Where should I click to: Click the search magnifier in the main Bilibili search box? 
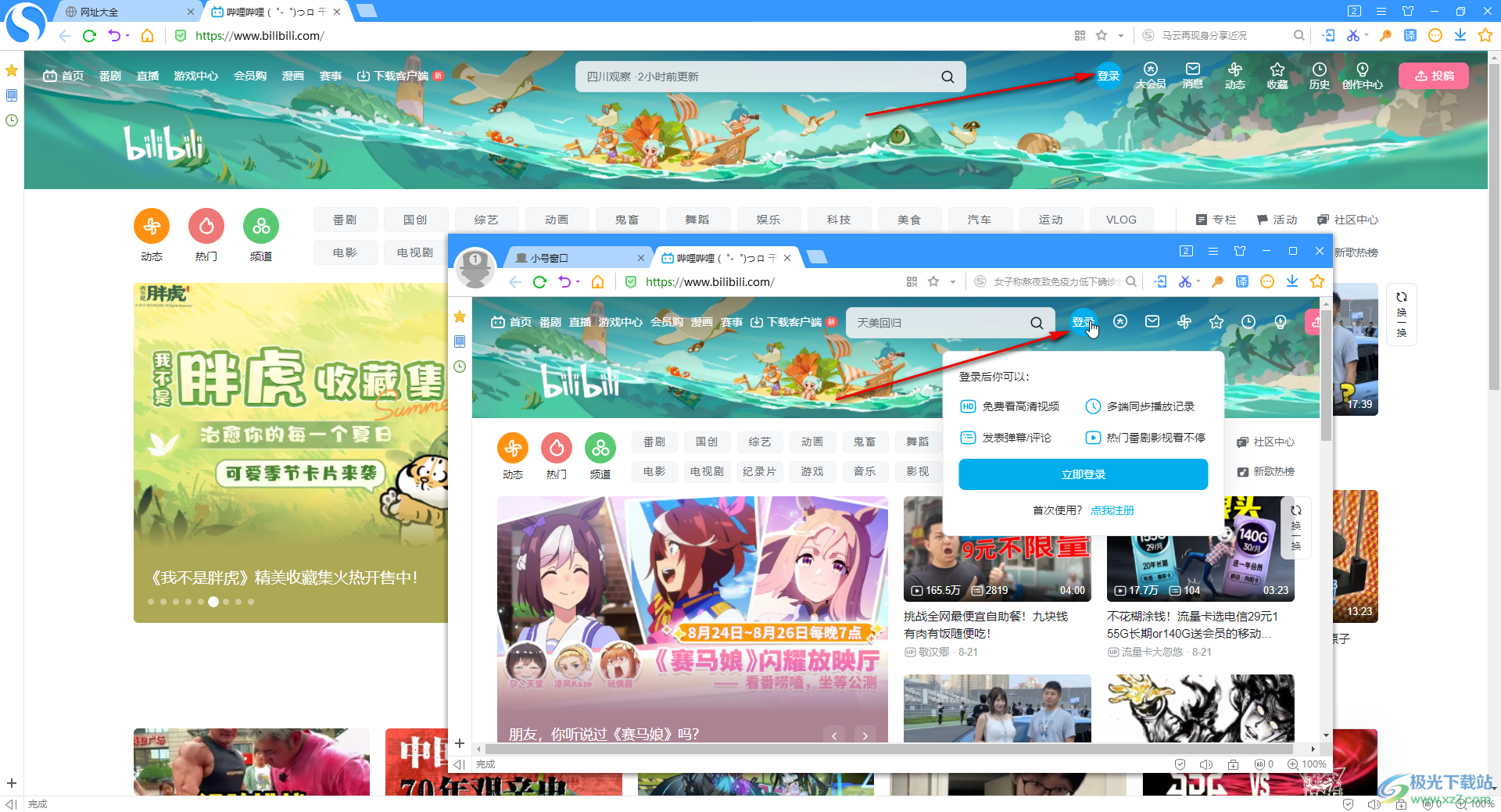[x=948, y=77]
